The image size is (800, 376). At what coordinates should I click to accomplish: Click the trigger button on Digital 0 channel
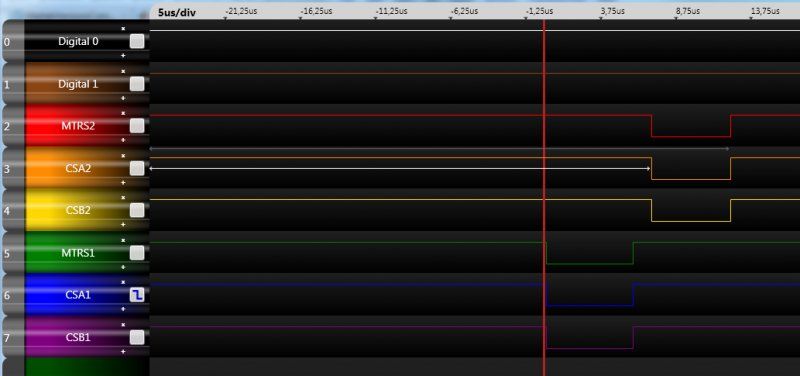coord(137,41)
